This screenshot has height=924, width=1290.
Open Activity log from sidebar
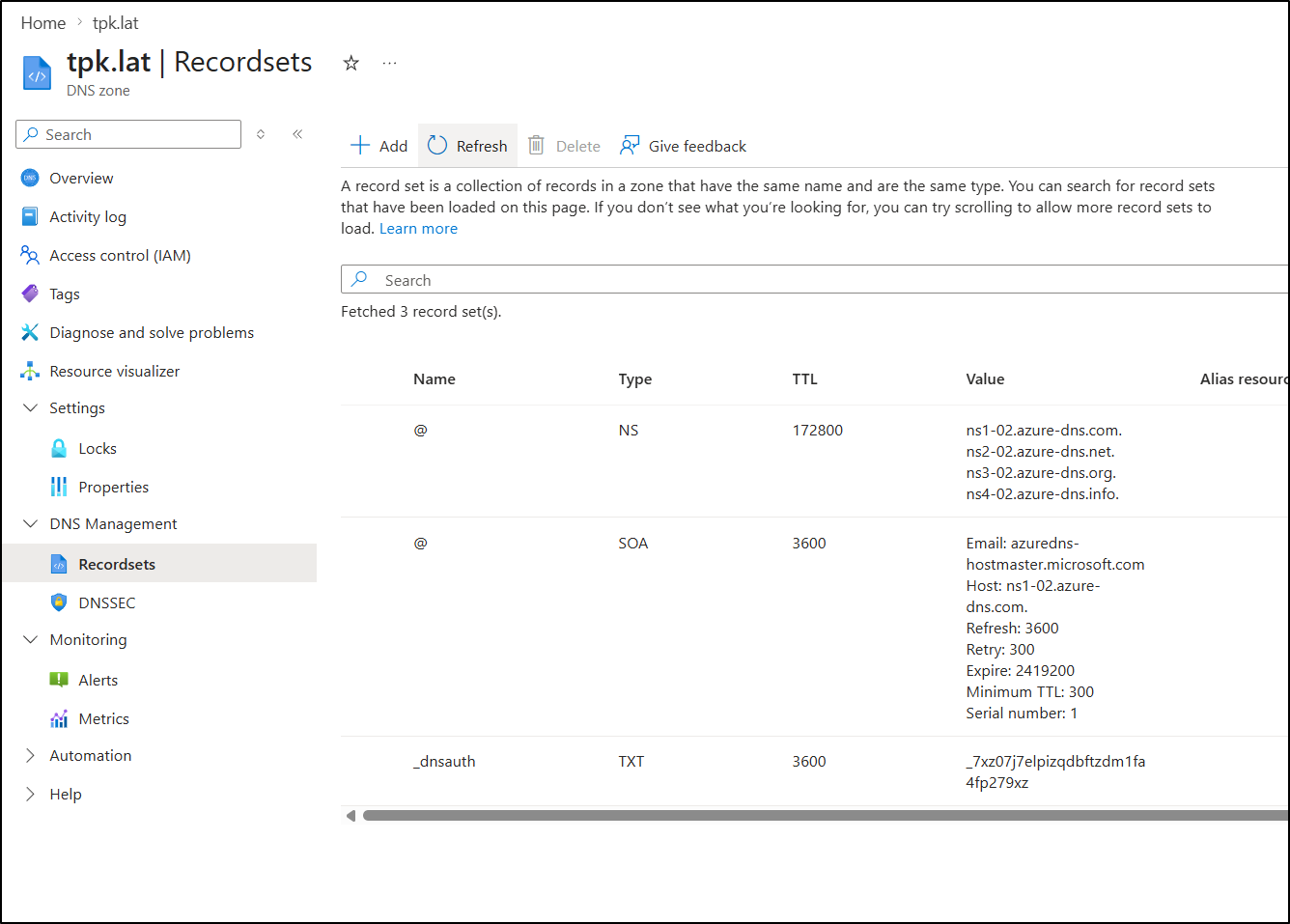click(88, 216)
